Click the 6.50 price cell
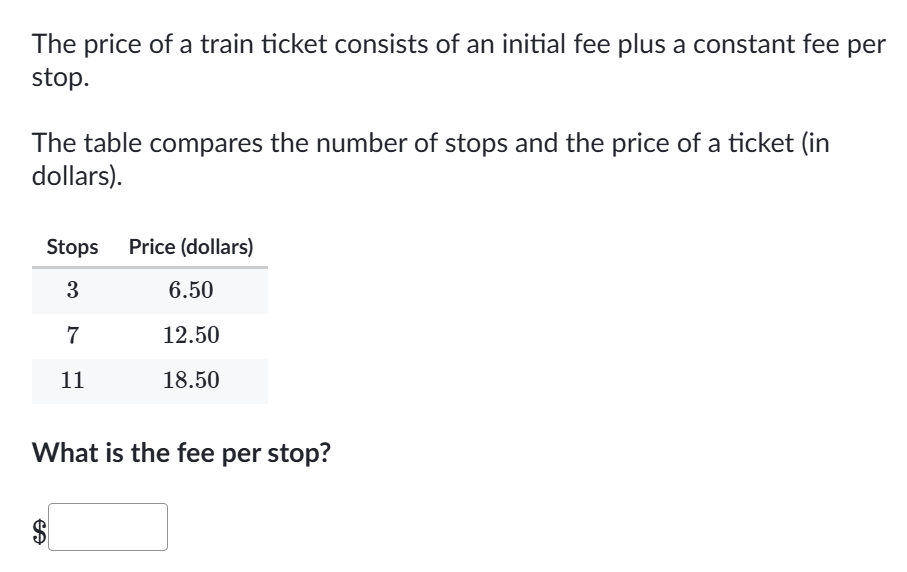The height and width of the screenshot is (572, 907). 191,290
